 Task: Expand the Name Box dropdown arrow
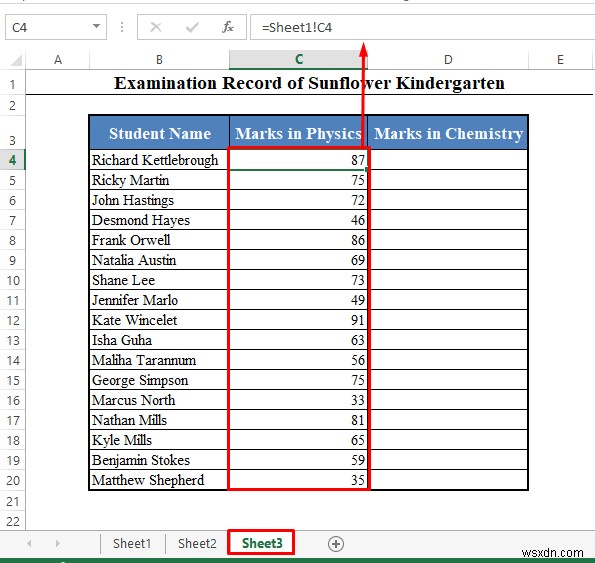tap(96, 27)
